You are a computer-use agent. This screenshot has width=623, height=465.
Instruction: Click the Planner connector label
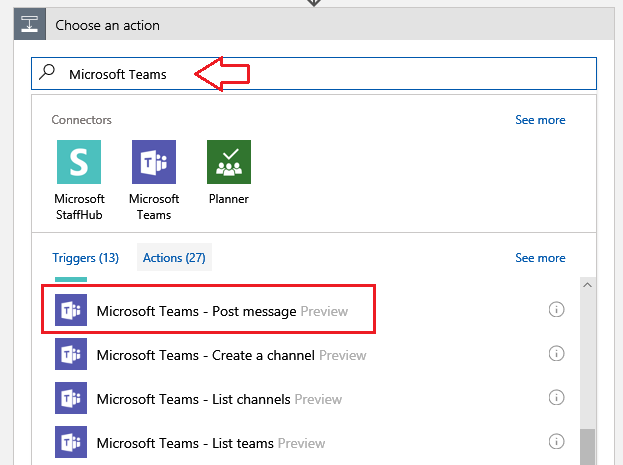(229, 199)
